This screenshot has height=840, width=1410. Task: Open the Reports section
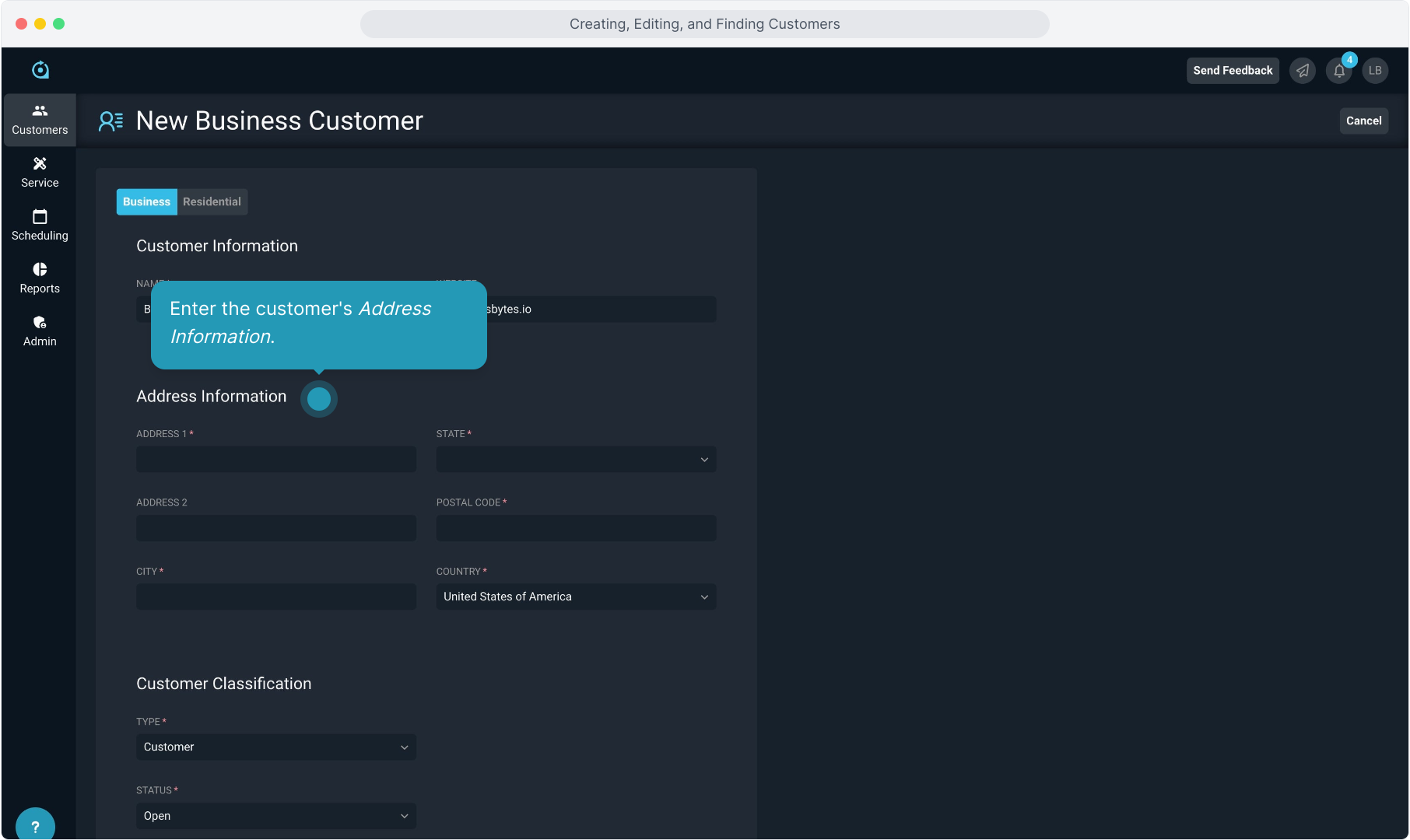[x=40, y=278]
